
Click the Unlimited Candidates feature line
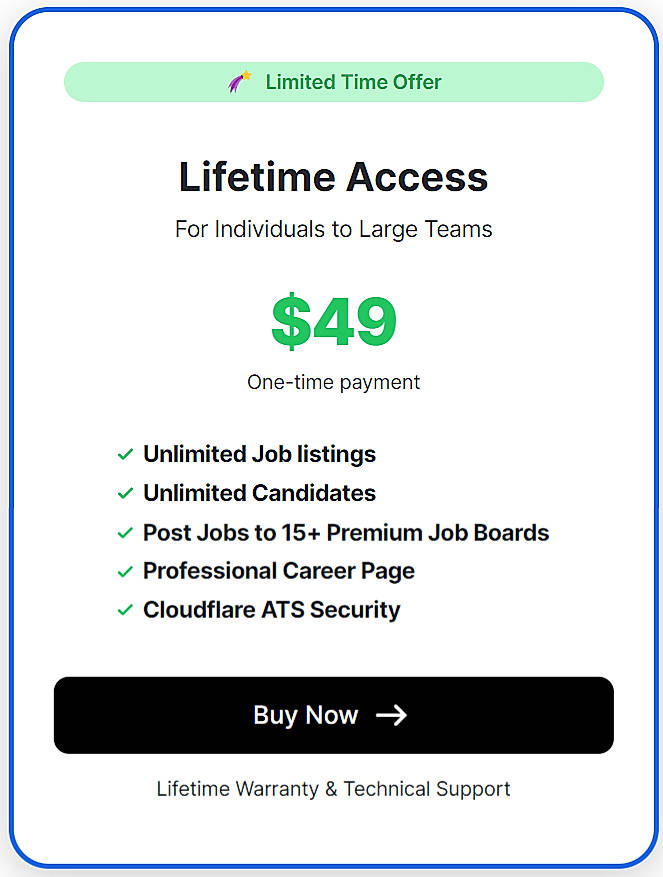click(x=259, y=493)
